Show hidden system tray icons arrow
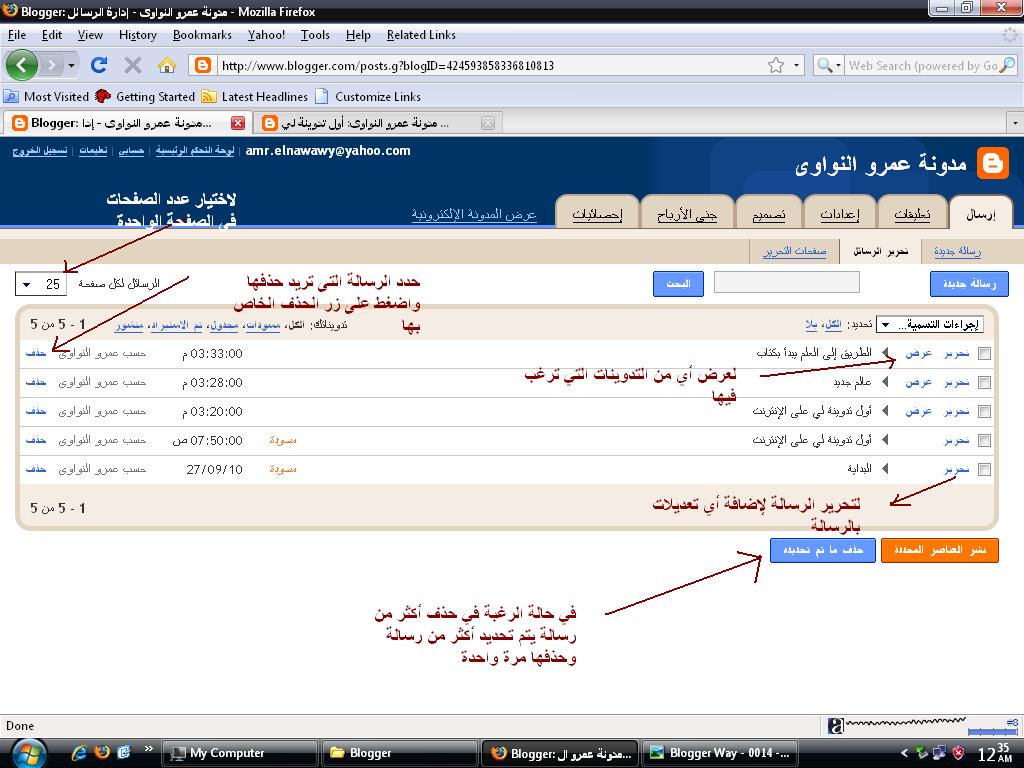The height and width of the screenshot is (768, 1024). [904, 753]
